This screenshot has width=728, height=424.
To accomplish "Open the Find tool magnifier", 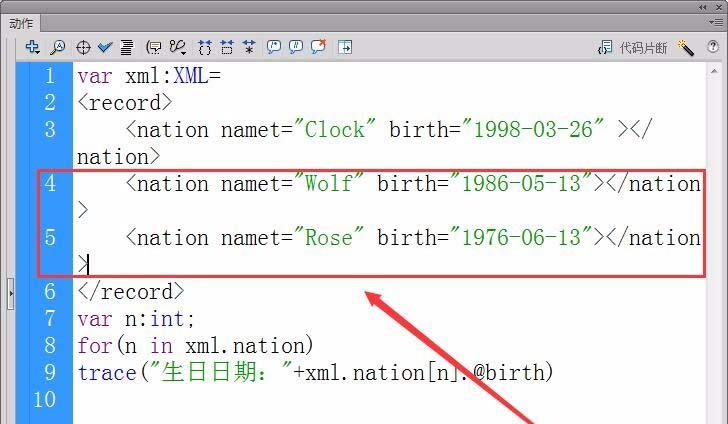I will point(58,47).
